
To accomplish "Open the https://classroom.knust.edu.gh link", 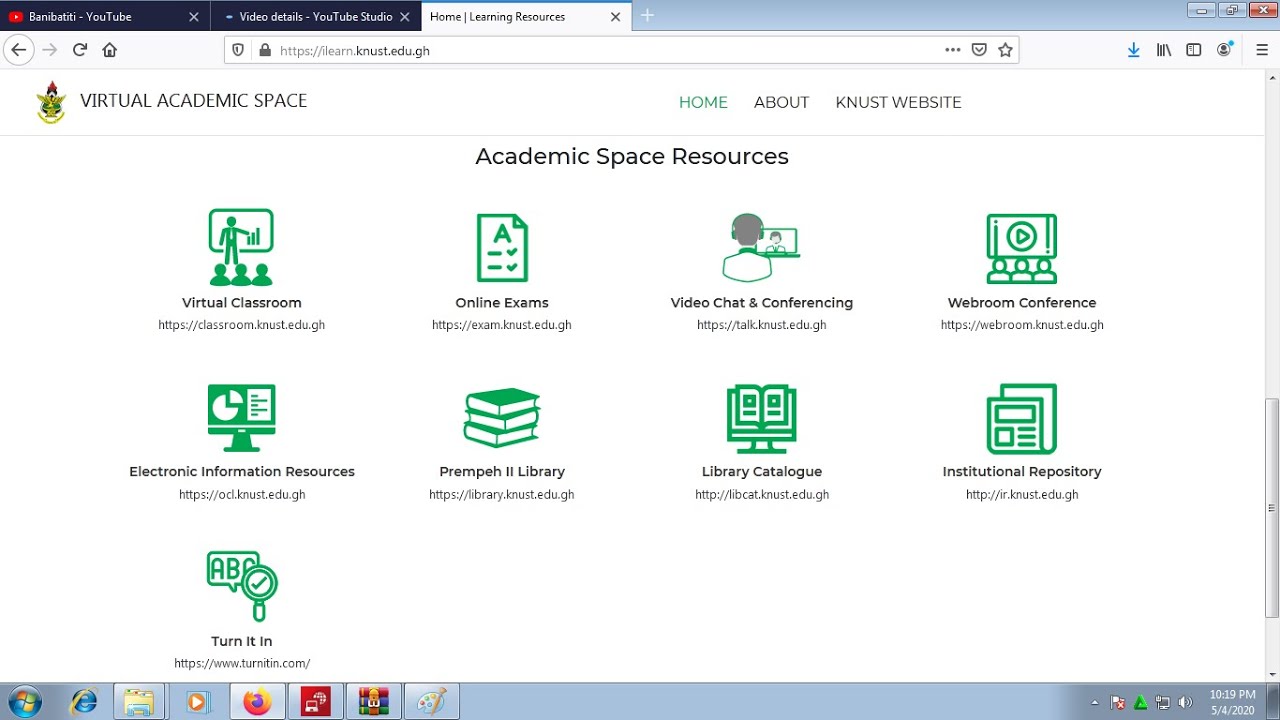I will 241,325.
